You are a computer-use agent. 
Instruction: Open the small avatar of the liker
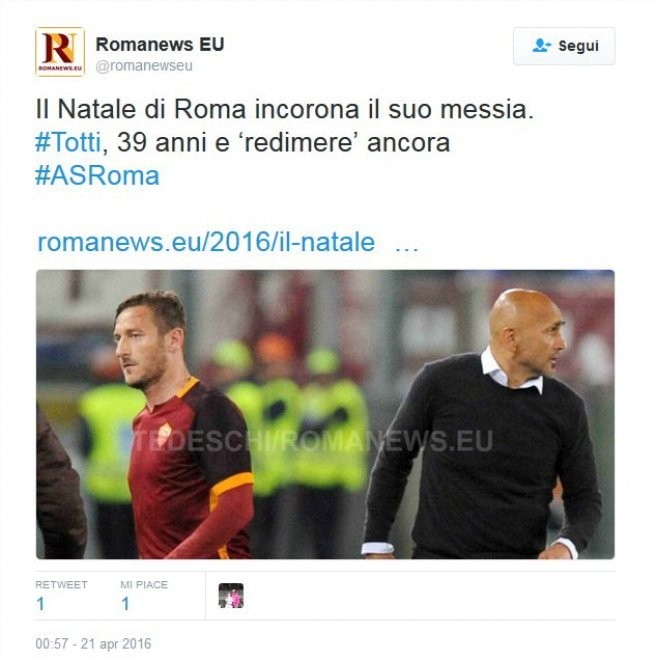231,596
